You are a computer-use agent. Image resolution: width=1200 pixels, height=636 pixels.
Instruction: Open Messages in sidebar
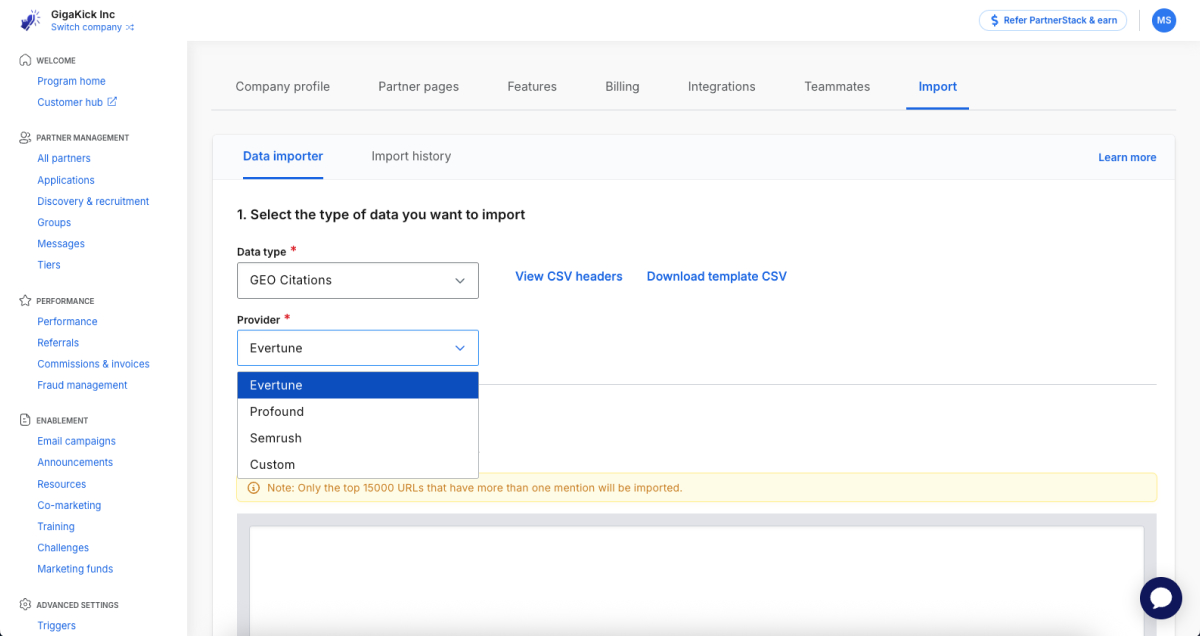click(x=61, y=243)
